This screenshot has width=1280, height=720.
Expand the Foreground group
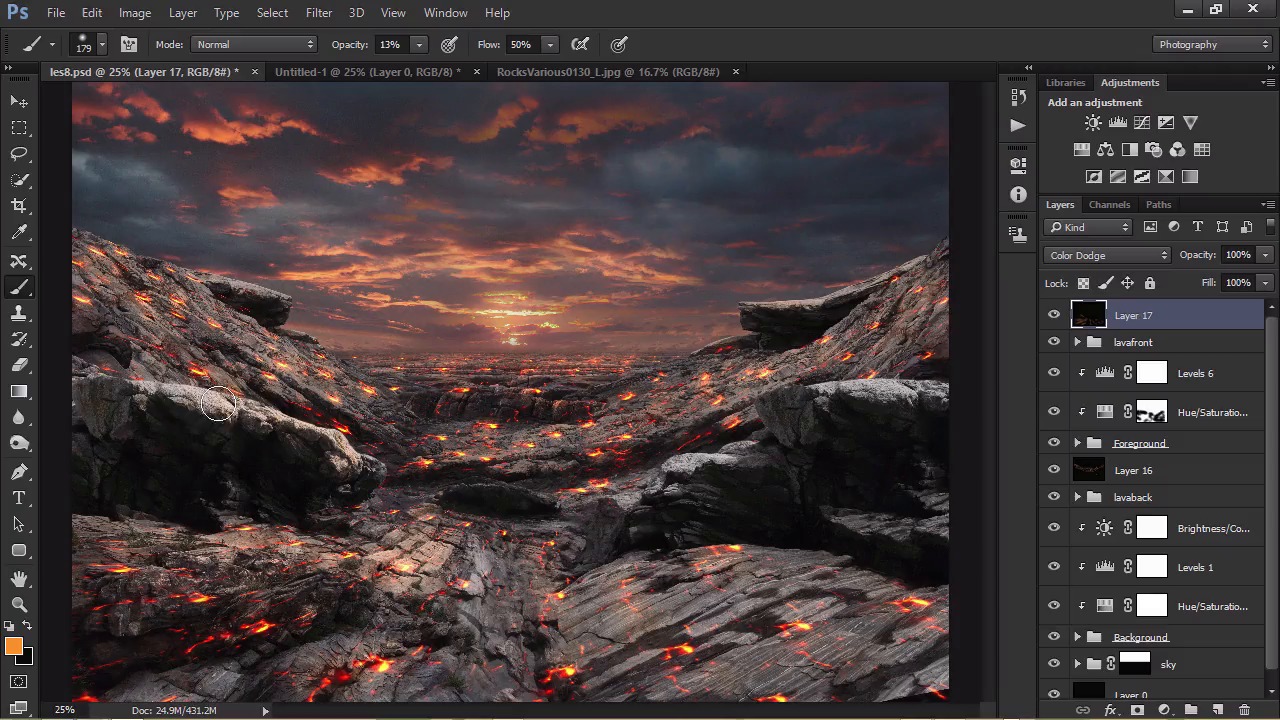coord(1078,443)
